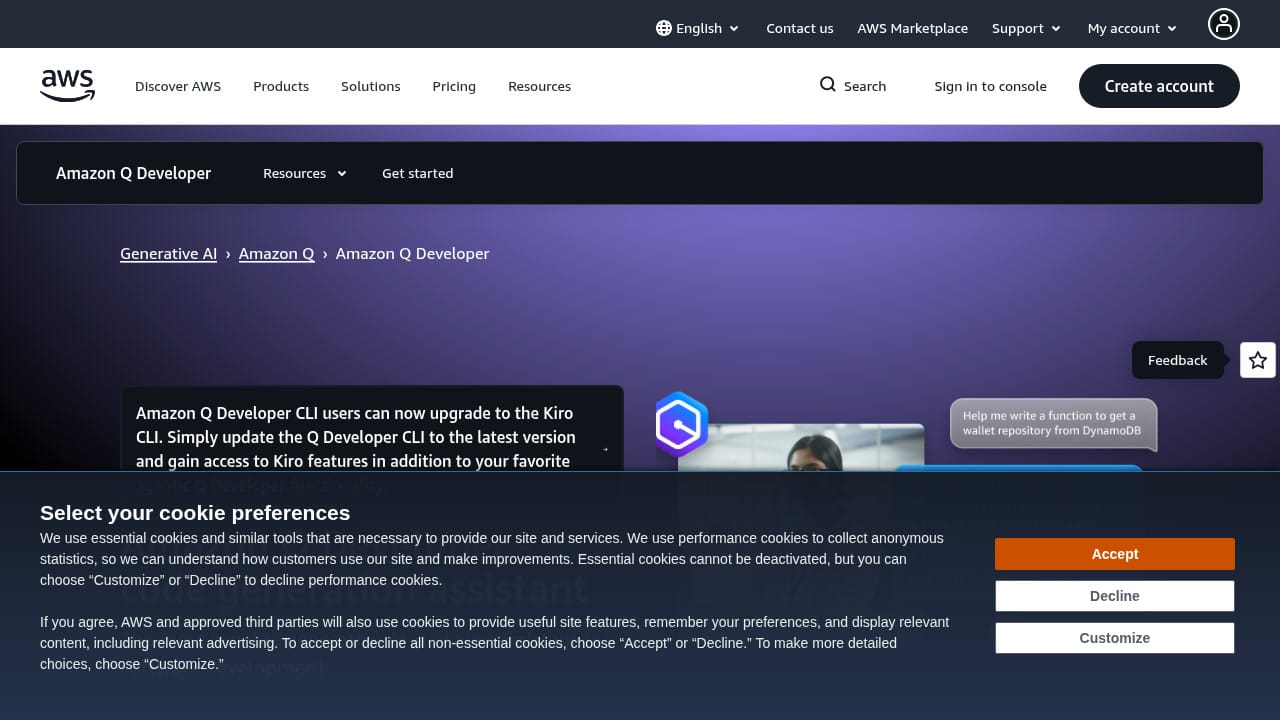
Task: Open the Search tool via the magnifier icon
Action: pos(852,86)
